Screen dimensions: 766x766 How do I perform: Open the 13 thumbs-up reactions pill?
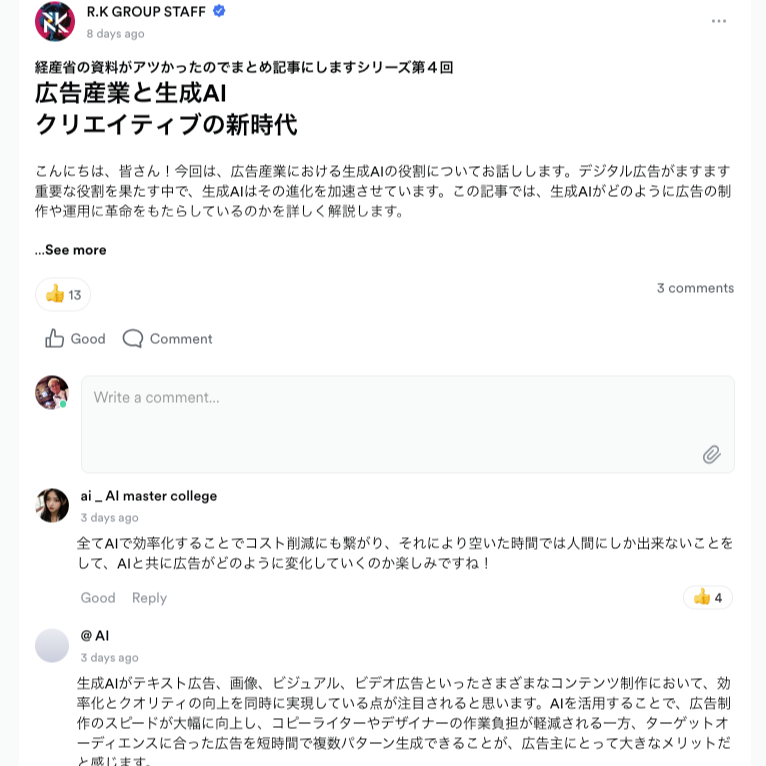(x=63, y=295)
